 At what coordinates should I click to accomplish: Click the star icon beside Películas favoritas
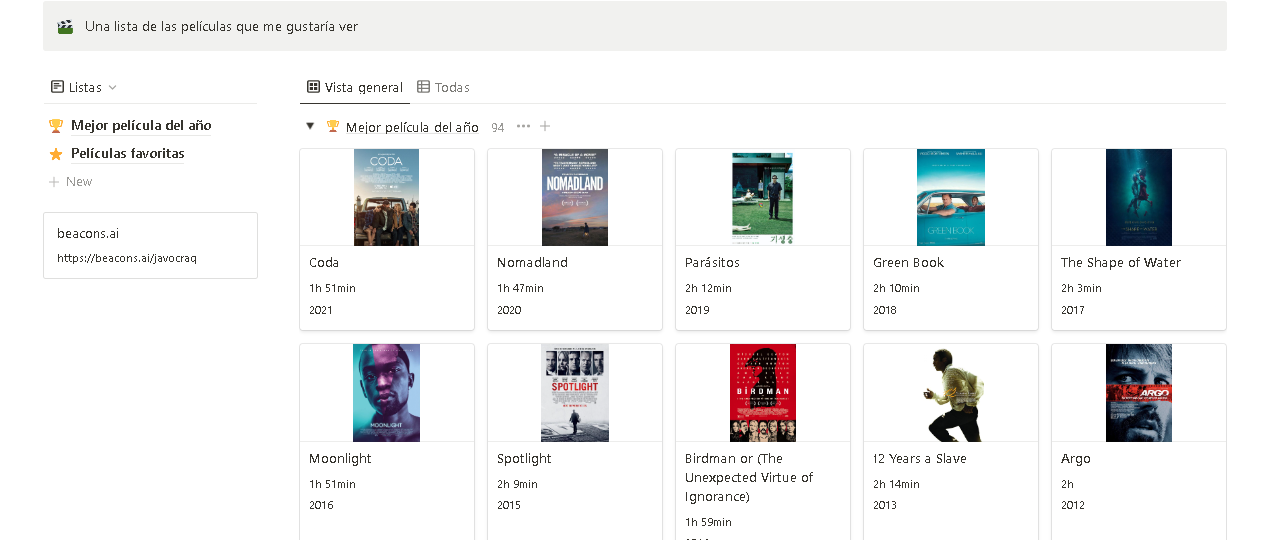click(56, 154)
